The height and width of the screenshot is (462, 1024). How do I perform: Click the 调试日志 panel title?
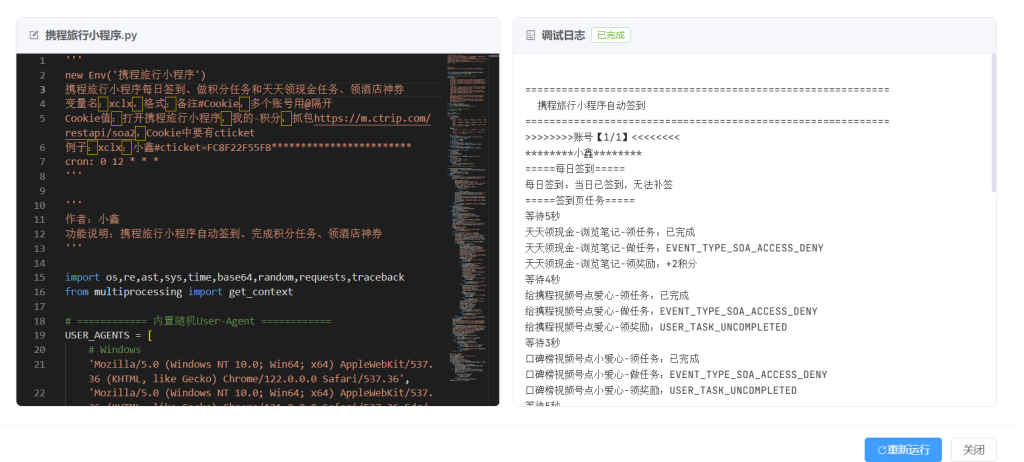click(x=563, y=35)
